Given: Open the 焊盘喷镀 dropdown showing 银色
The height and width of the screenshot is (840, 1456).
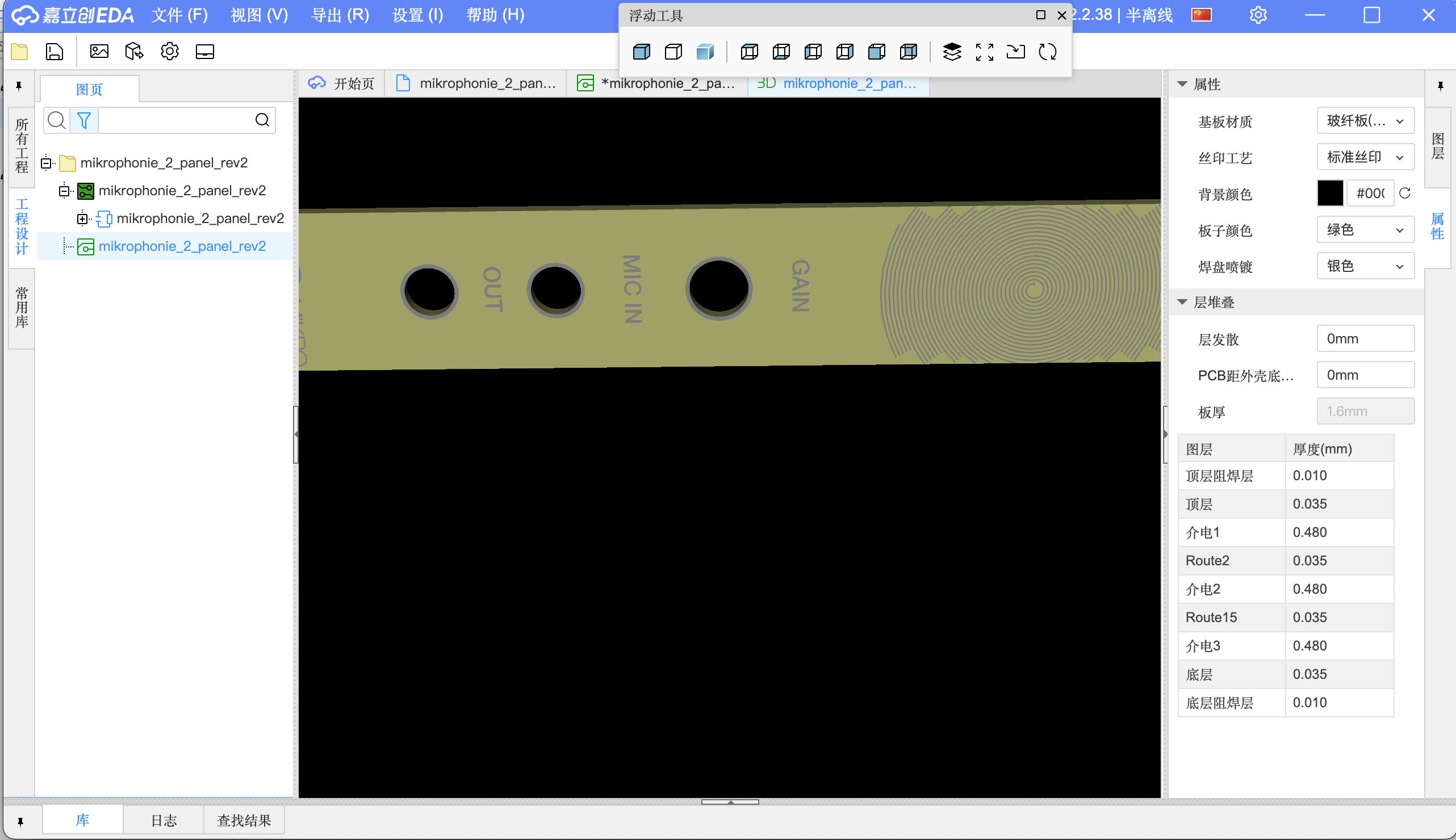Looking at the screenshot, I should tap(1365, 266).
